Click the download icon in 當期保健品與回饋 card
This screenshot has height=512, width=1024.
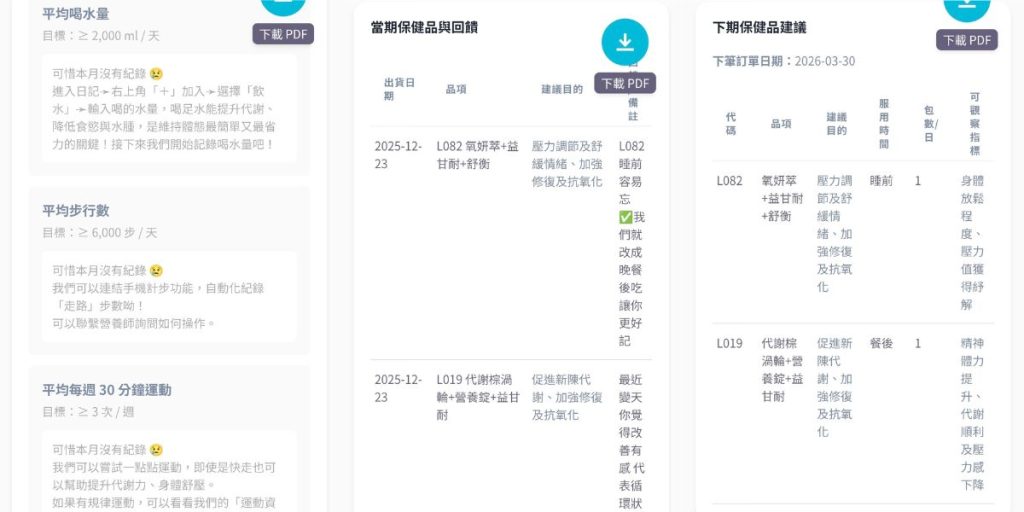(x=625, y=42)
